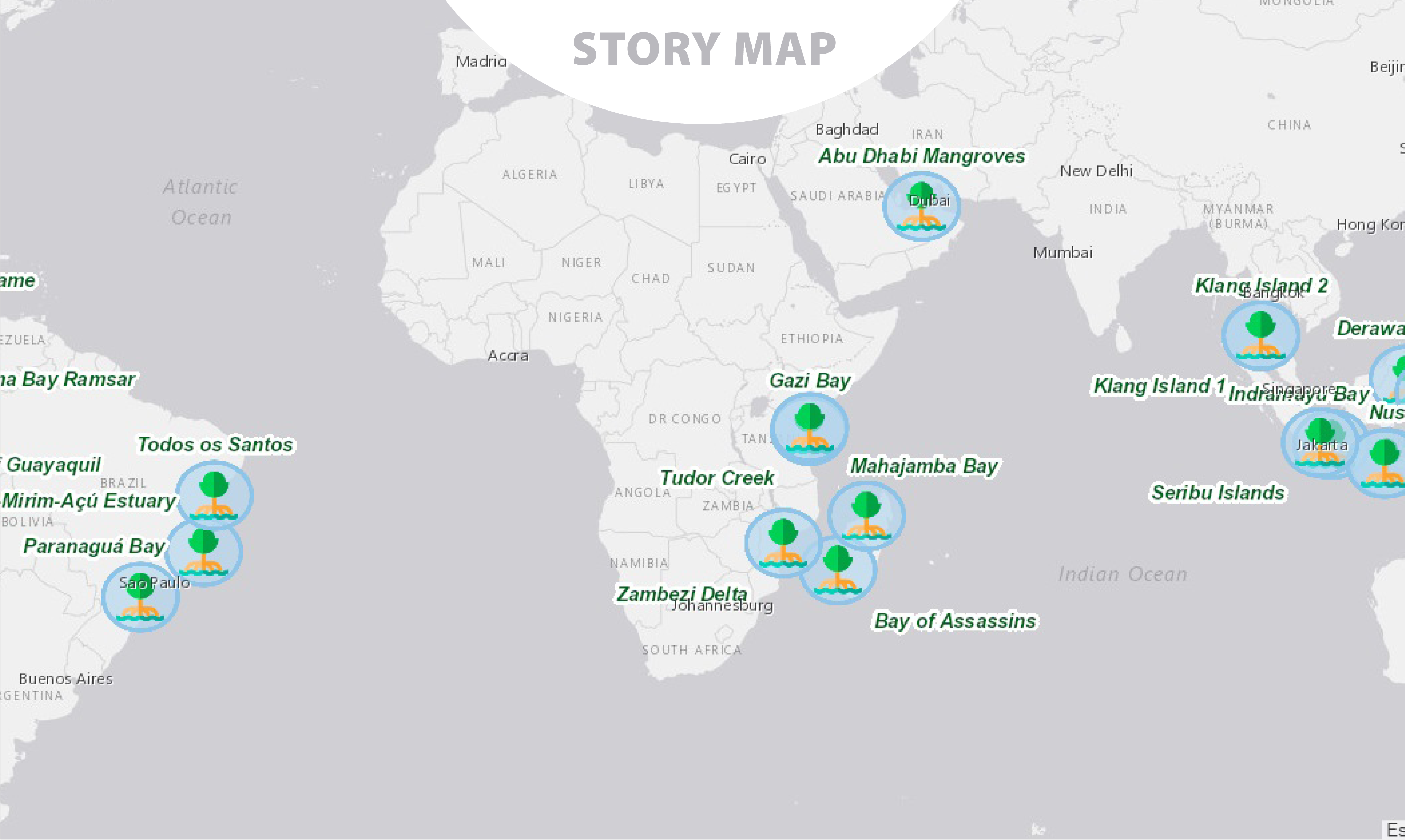The image size is (1405, 840).
Task: Select the Mirim-Açú Estuary label
Action: click(x=89, y=501)
